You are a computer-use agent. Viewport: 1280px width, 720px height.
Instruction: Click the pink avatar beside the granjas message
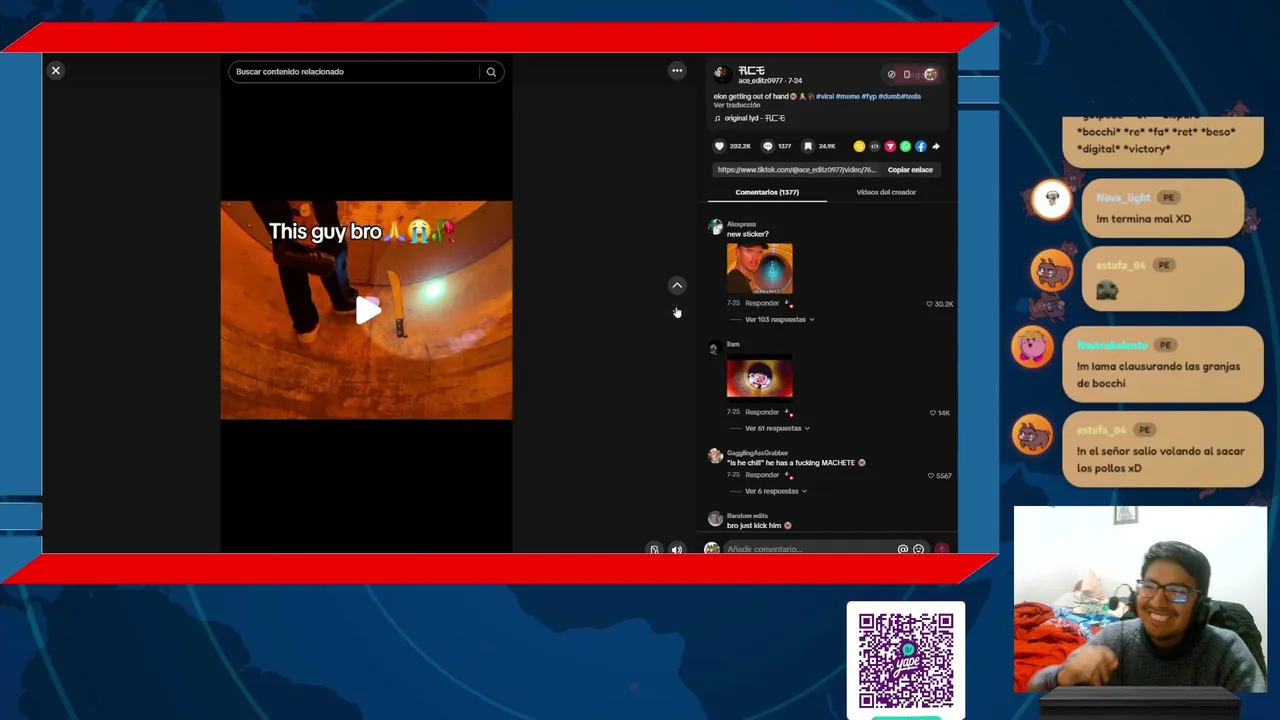(x=1032, y=348)
